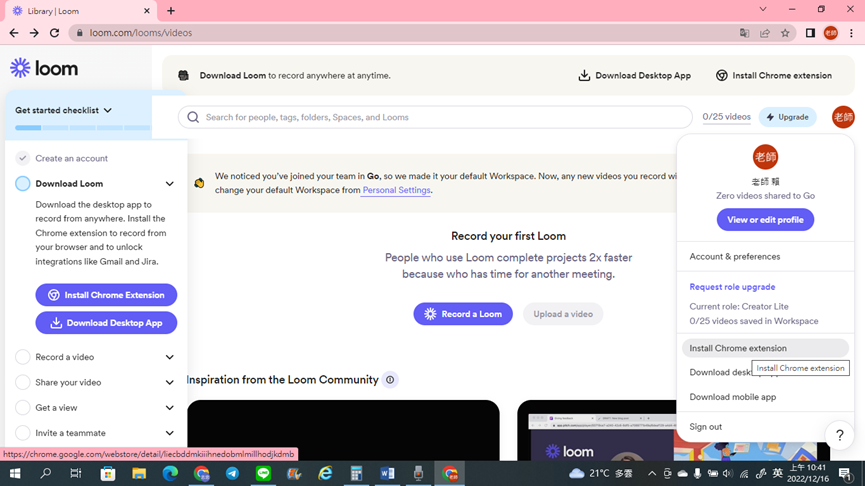Click the Invite a teammate step circle

point(23,433)
